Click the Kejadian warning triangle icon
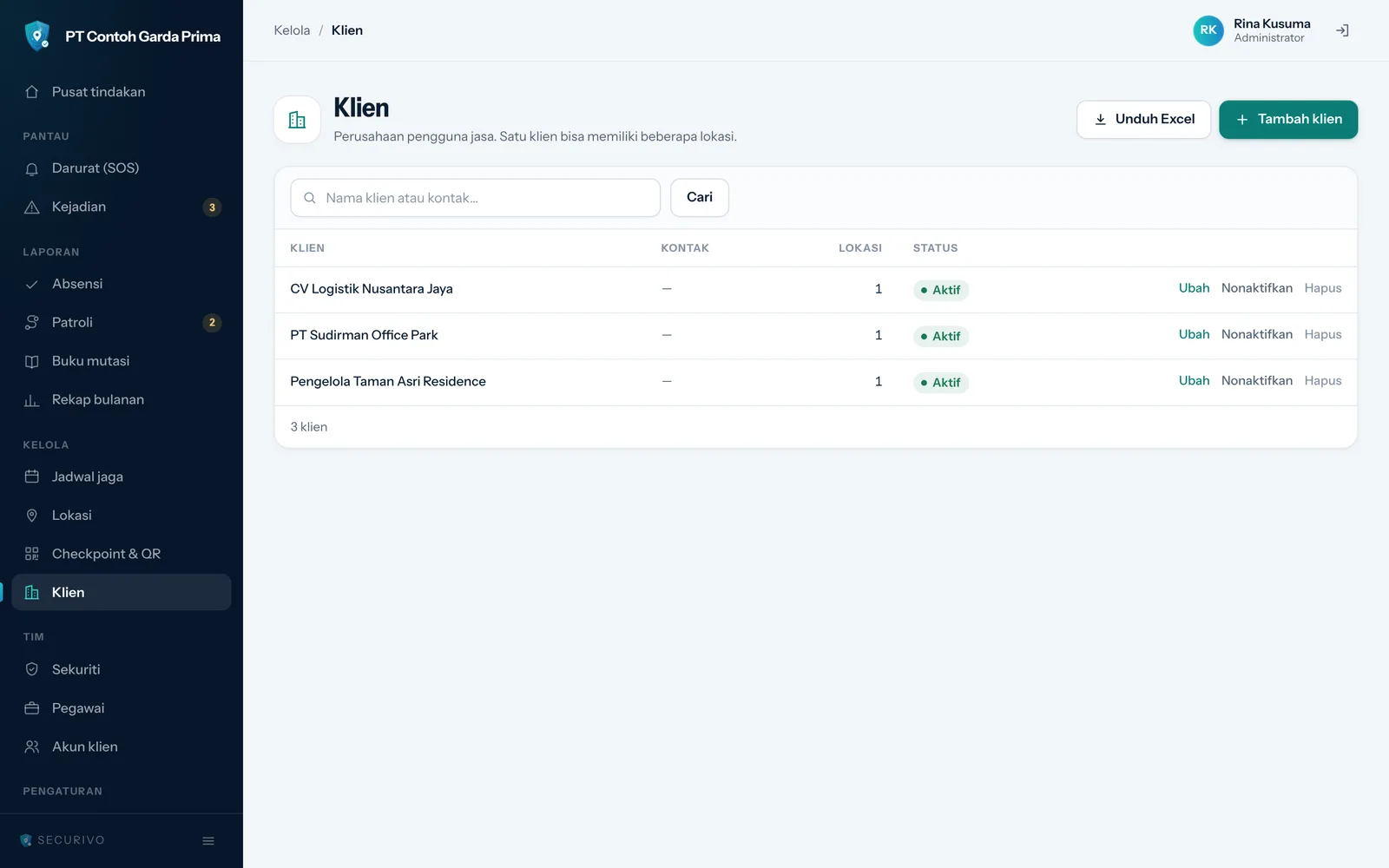The height and width of the screenshot is (868, 1389). coord(32,207)
